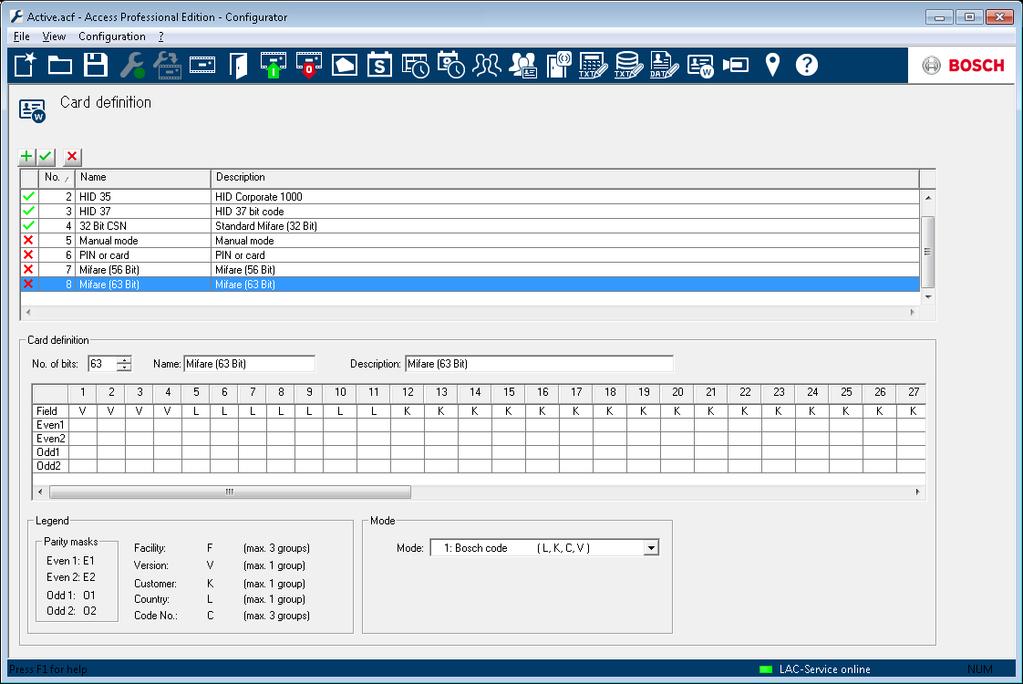The height and width of the screenshot is (684, 1023).
Task: Click the card list scroll up arrow
Action: pyautogui.click(x=928, y=197)
